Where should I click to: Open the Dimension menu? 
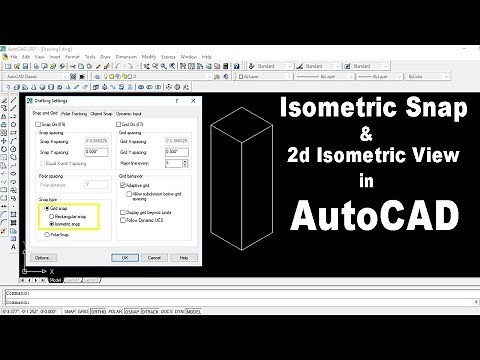coord(126,57)
